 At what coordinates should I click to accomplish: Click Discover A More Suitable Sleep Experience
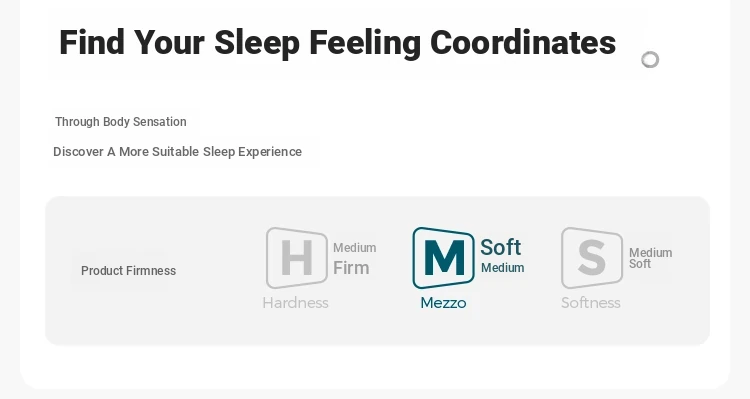tap(177, 152)
